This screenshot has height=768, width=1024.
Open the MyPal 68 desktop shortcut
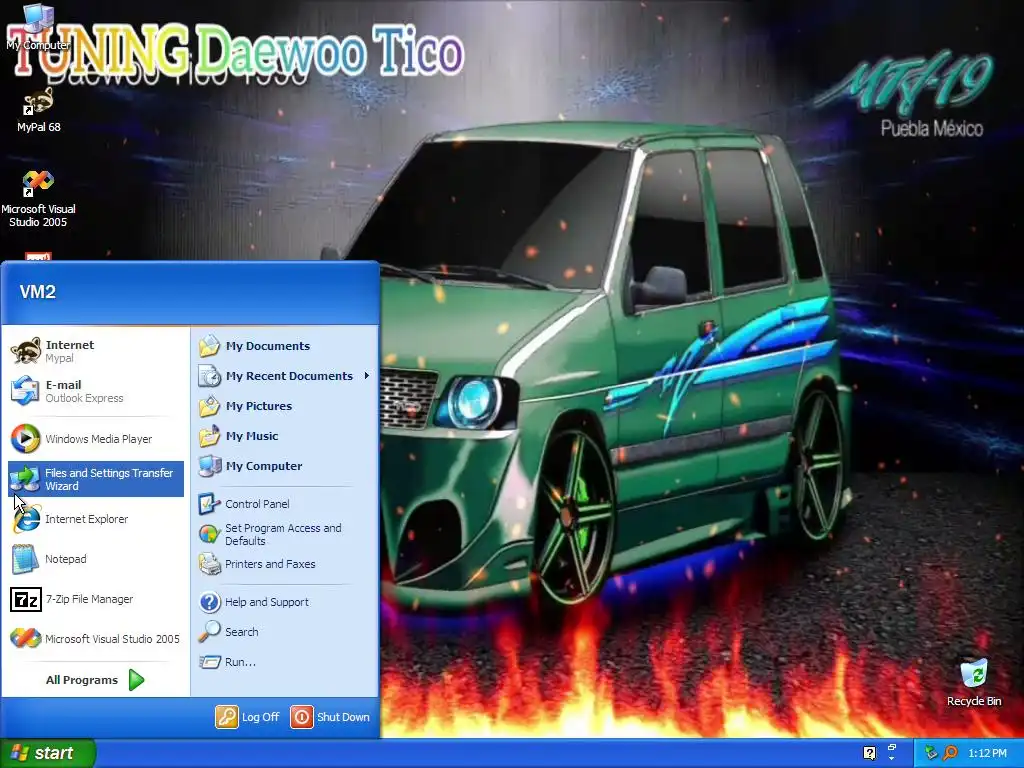[x=39, y=110]
